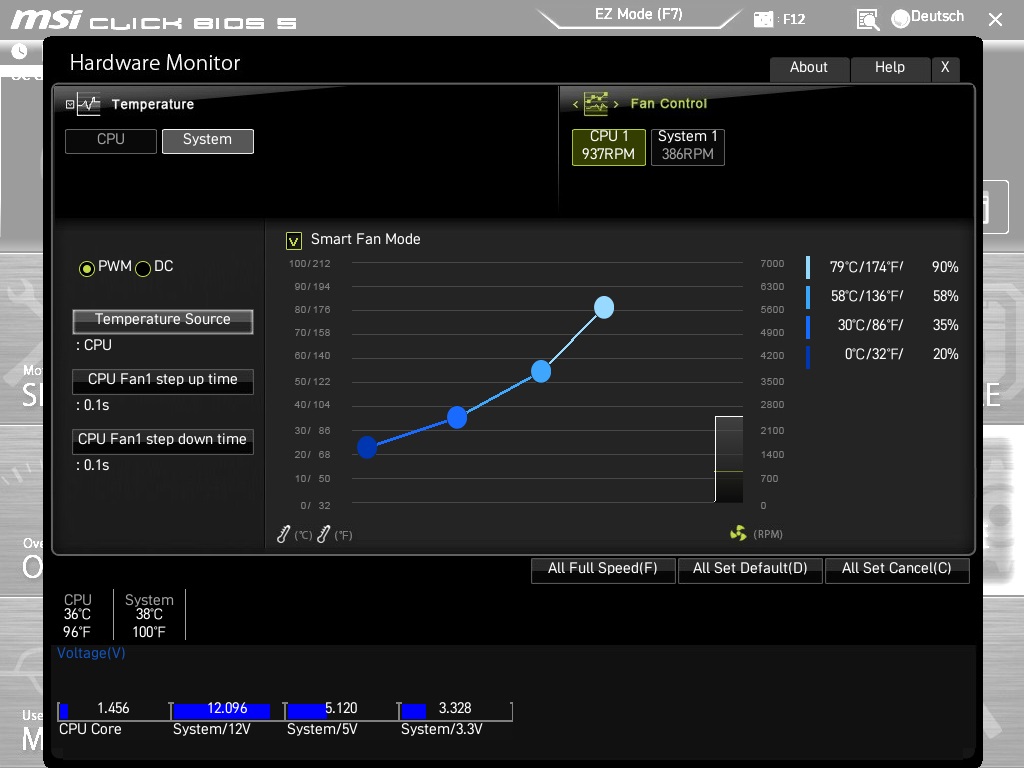
Task: Select the 79°C fan curve point
Action: [604, 307]
